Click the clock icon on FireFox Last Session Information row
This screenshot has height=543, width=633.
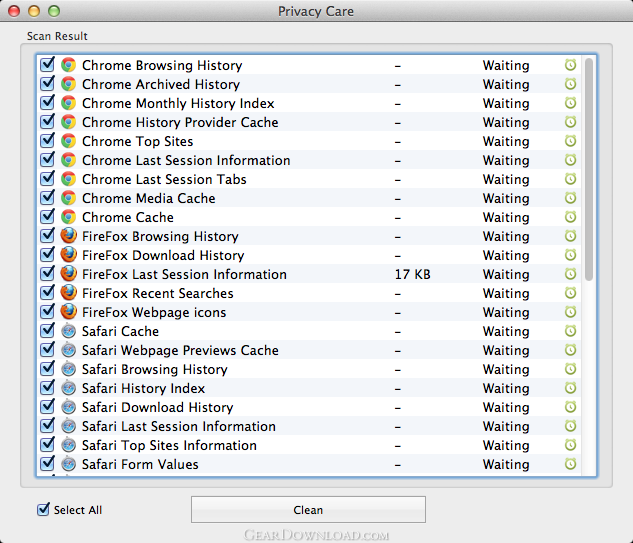pos(570,274)
